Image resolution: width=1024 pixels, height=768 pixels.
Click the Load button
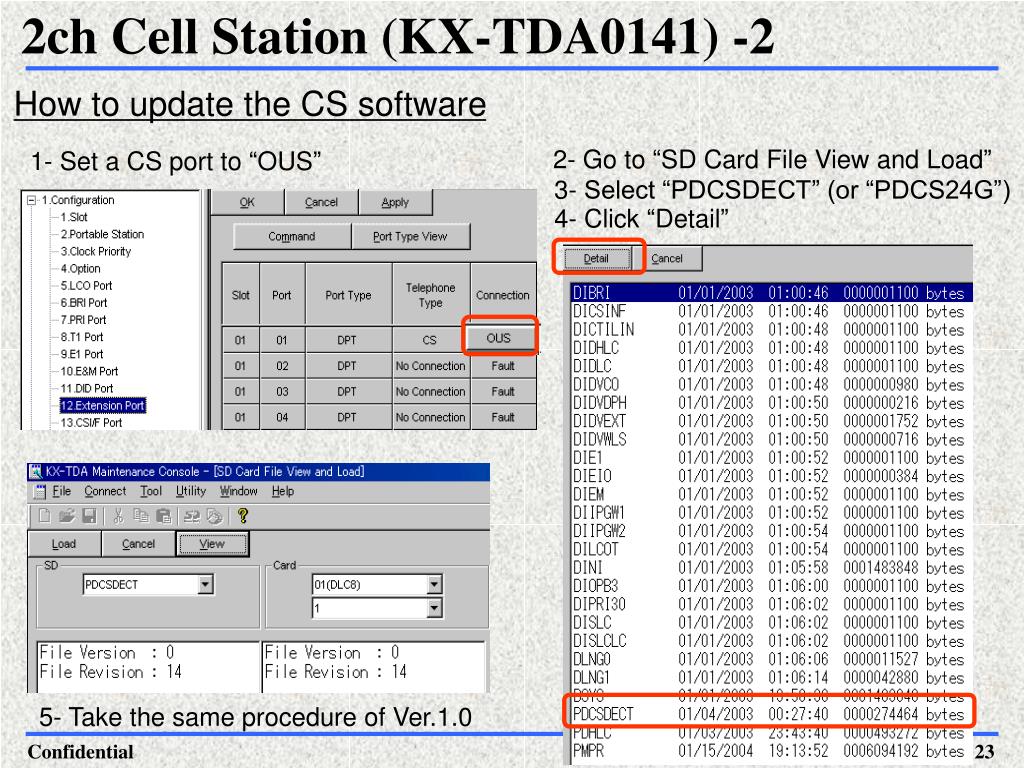[x=64, y=543]
